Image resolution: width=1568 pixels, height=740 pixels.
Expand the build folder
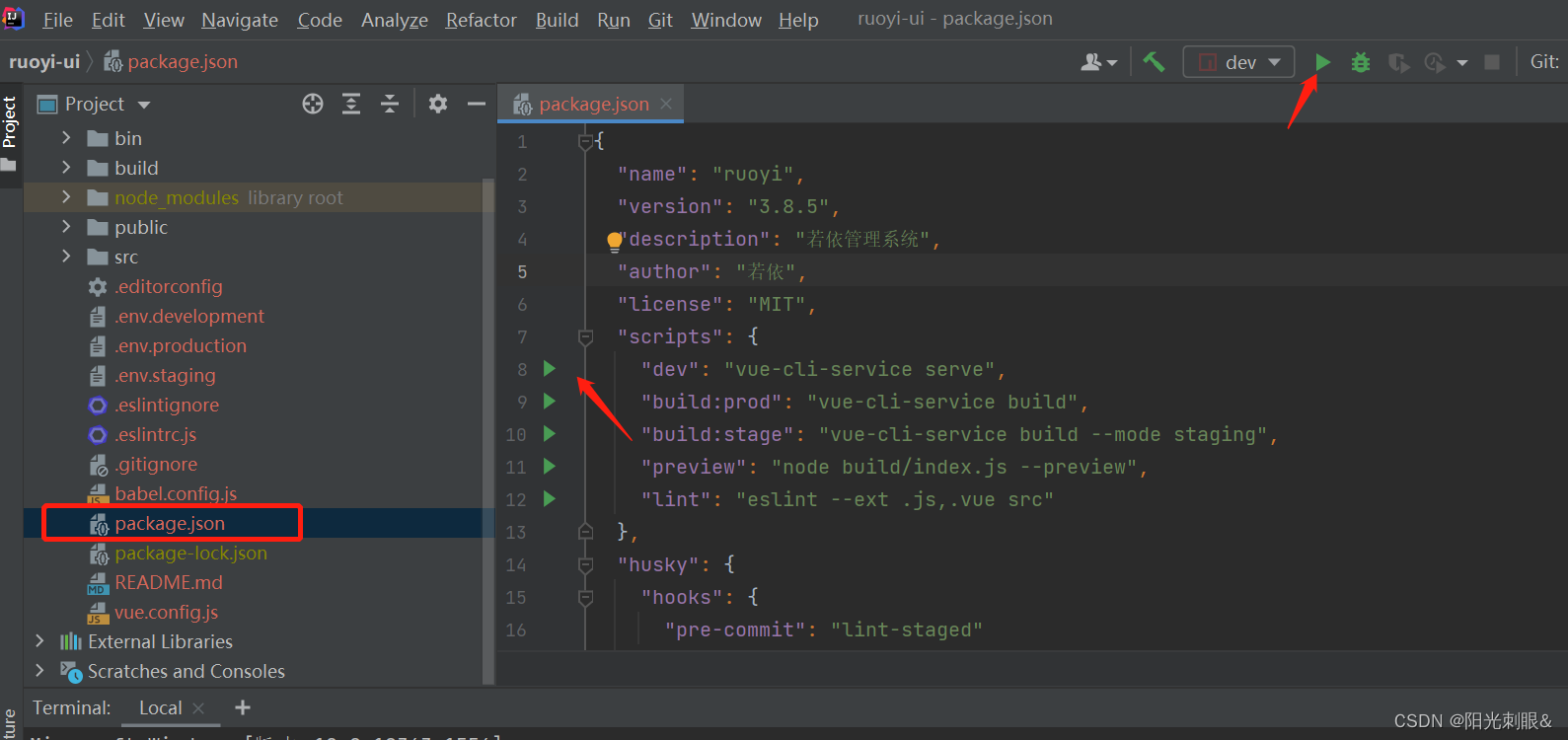point(66,168)
